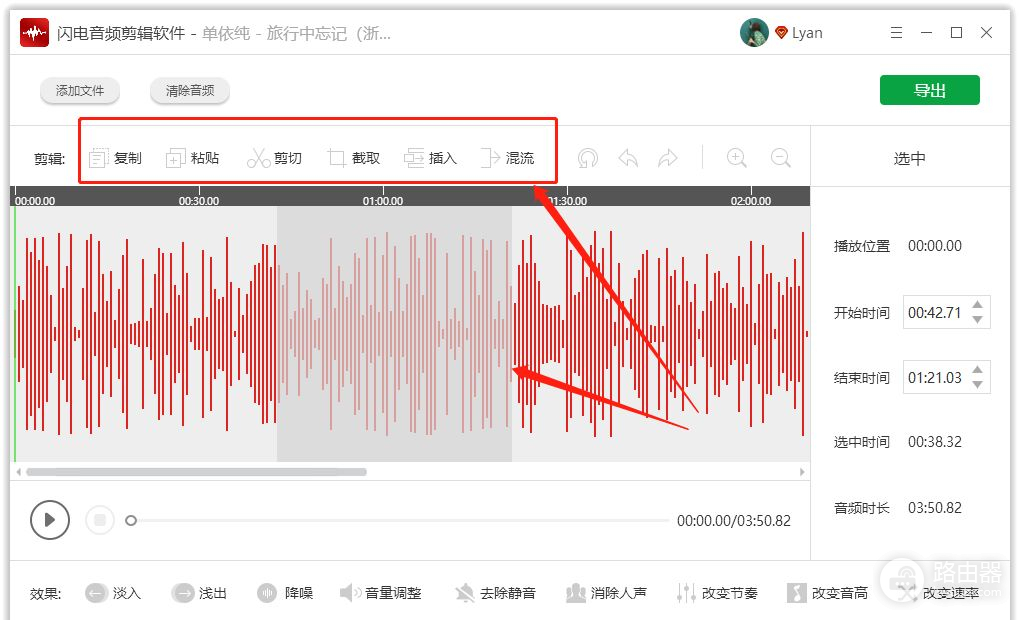
Task: Click the 复制 (copy) edit tool
Action: coord(115,158)
